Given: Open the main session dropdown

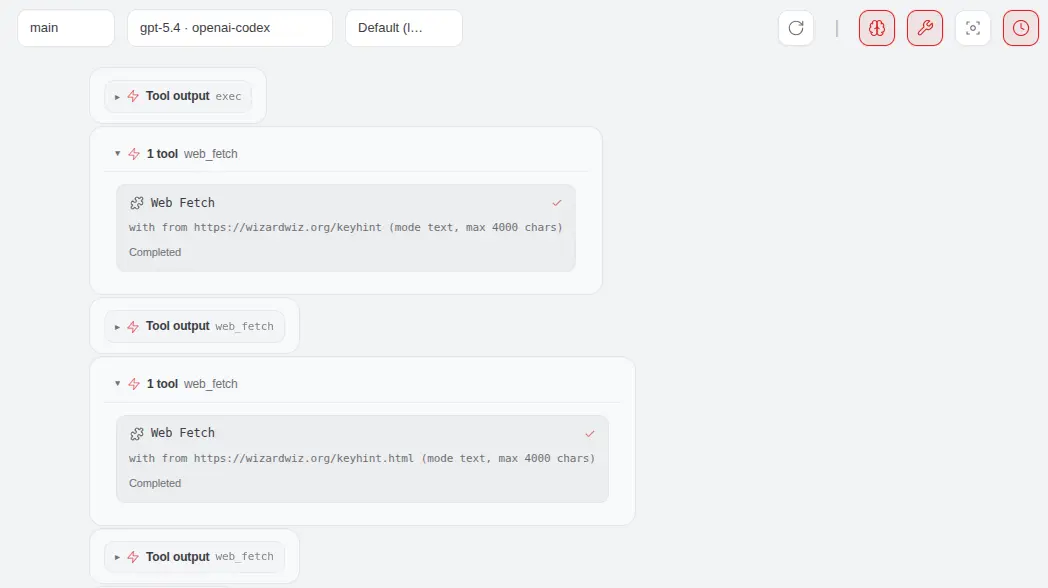Looking at the screenshot, I should pos(66,28).
